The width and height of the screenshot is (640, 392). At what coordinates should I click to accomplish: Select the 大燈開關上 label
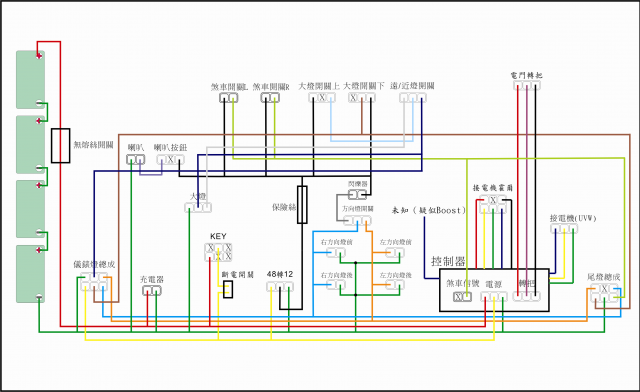(319, 86)
